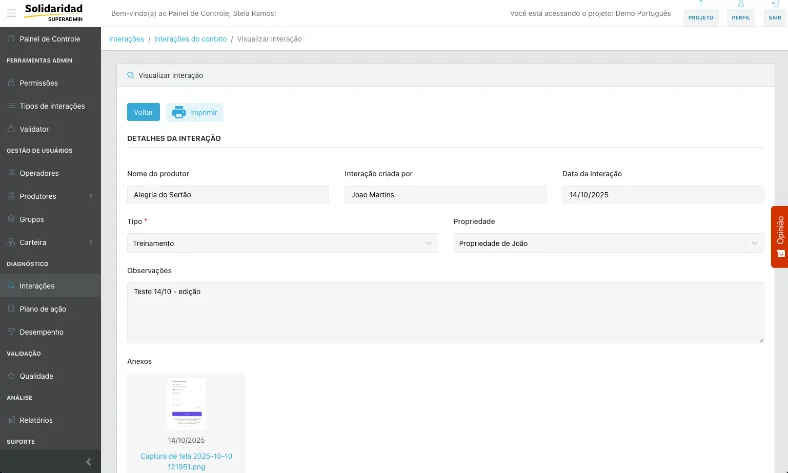The width and height of the screenshot is (788, 473).
Task: Open the attached screenshot thumbnail
Action: (186, 404)
